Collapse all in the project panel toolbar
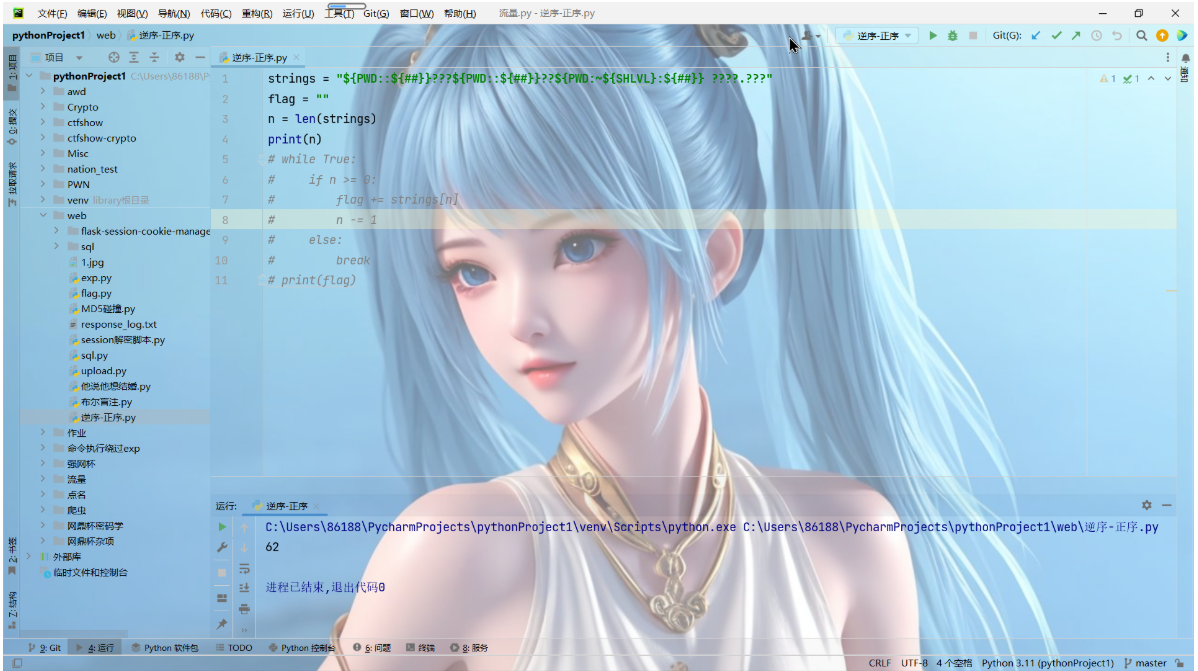The image size is (1198, 671). (x=154, y=57)
